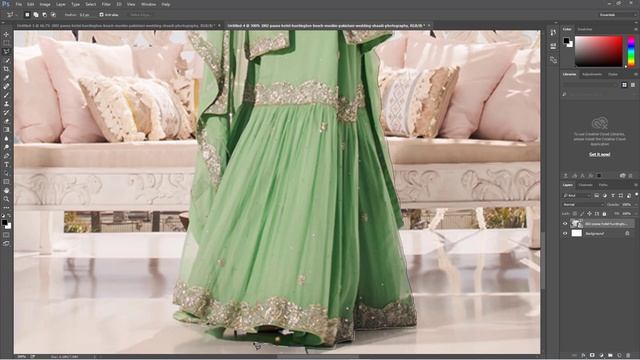Open the Color panel flyout menu
The height and width of the screenshot is (360, 640).
[636, 29]
